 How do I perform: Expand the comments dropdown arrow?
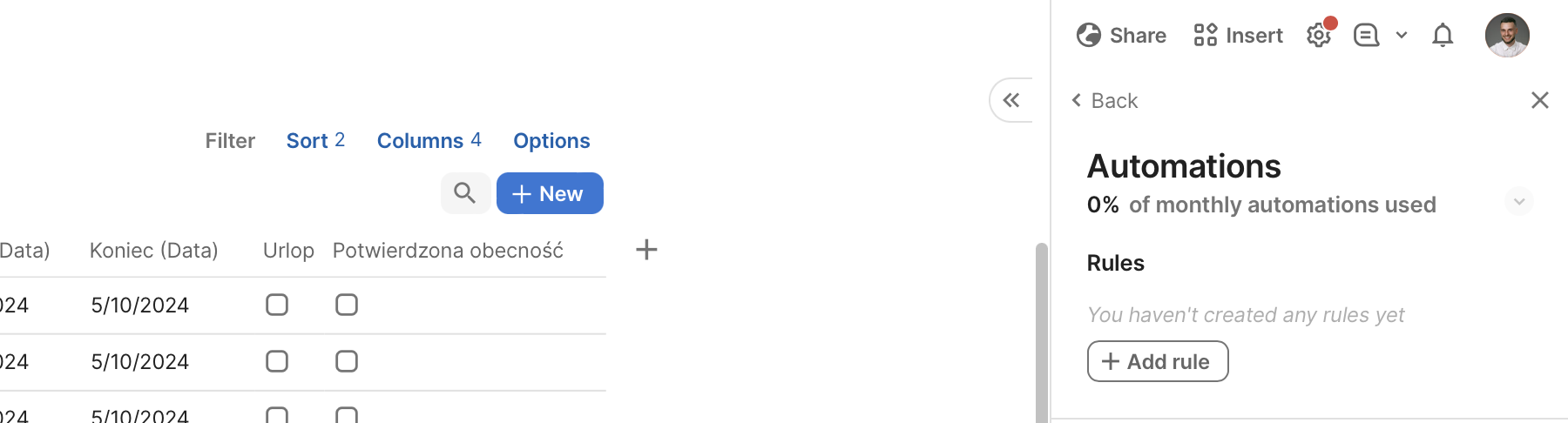click(x=1402, y=36)
